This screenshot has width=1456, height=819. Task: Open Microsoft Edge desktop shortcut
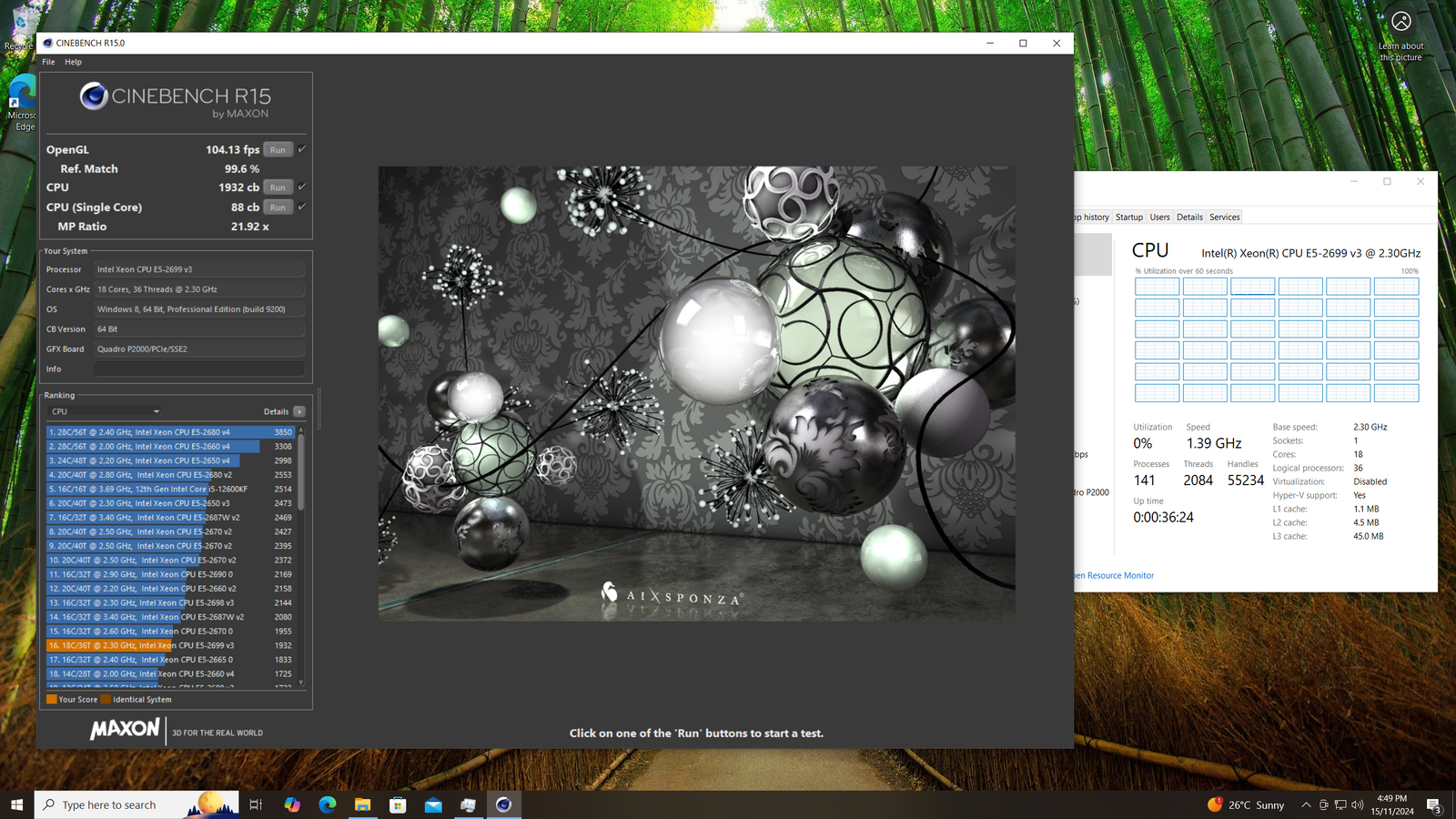(x=21, y=102)
